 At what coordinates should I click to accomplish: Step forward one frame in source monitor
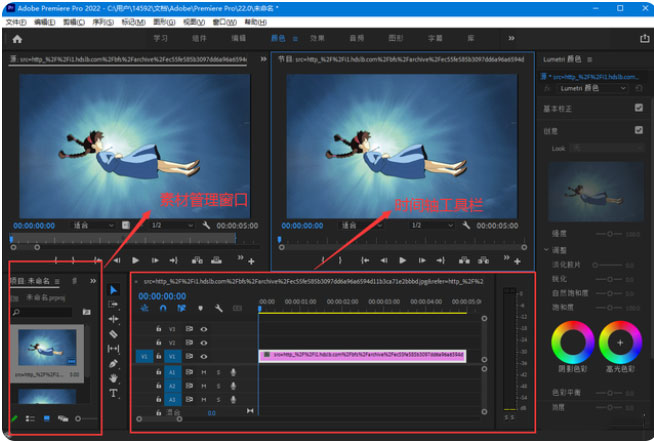(155, 260)
